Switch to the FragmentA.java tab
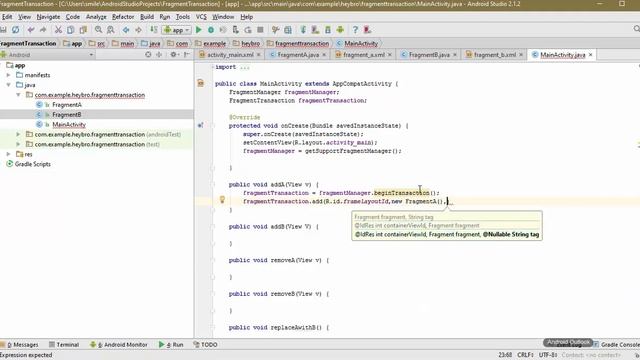The height and width of the screenshot is (360, 640). coord(298,55)
